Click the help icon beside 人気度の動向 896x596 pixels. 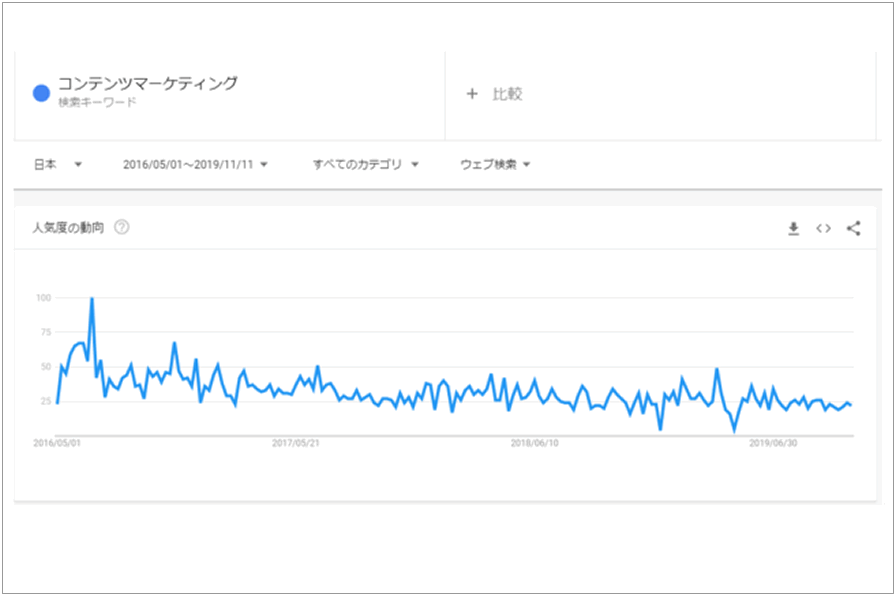click(x=122, y=228)
